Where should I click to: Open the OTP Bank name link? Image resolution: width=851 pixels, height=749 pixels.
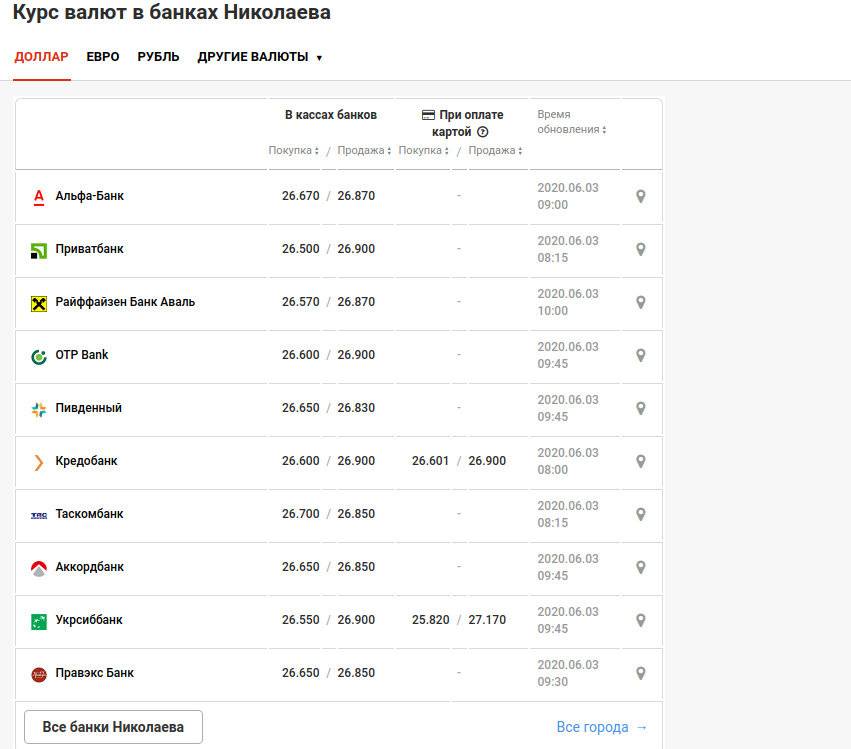[82, 355]
